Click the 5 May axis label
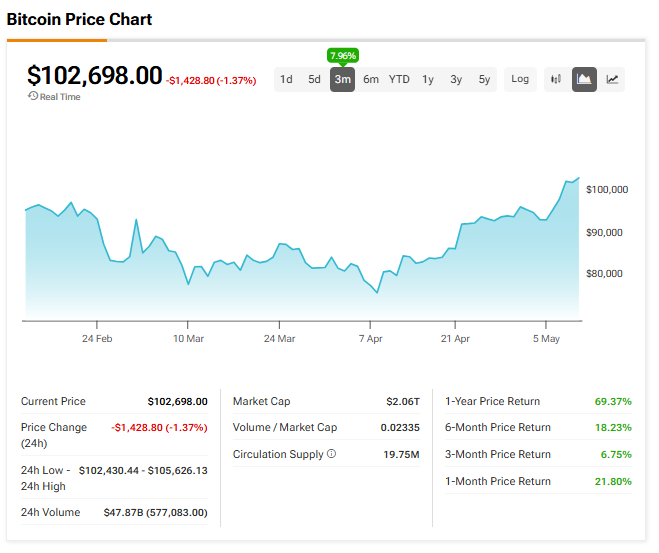The width and height of the screenshot is (659, 553). tap(546, 338)
